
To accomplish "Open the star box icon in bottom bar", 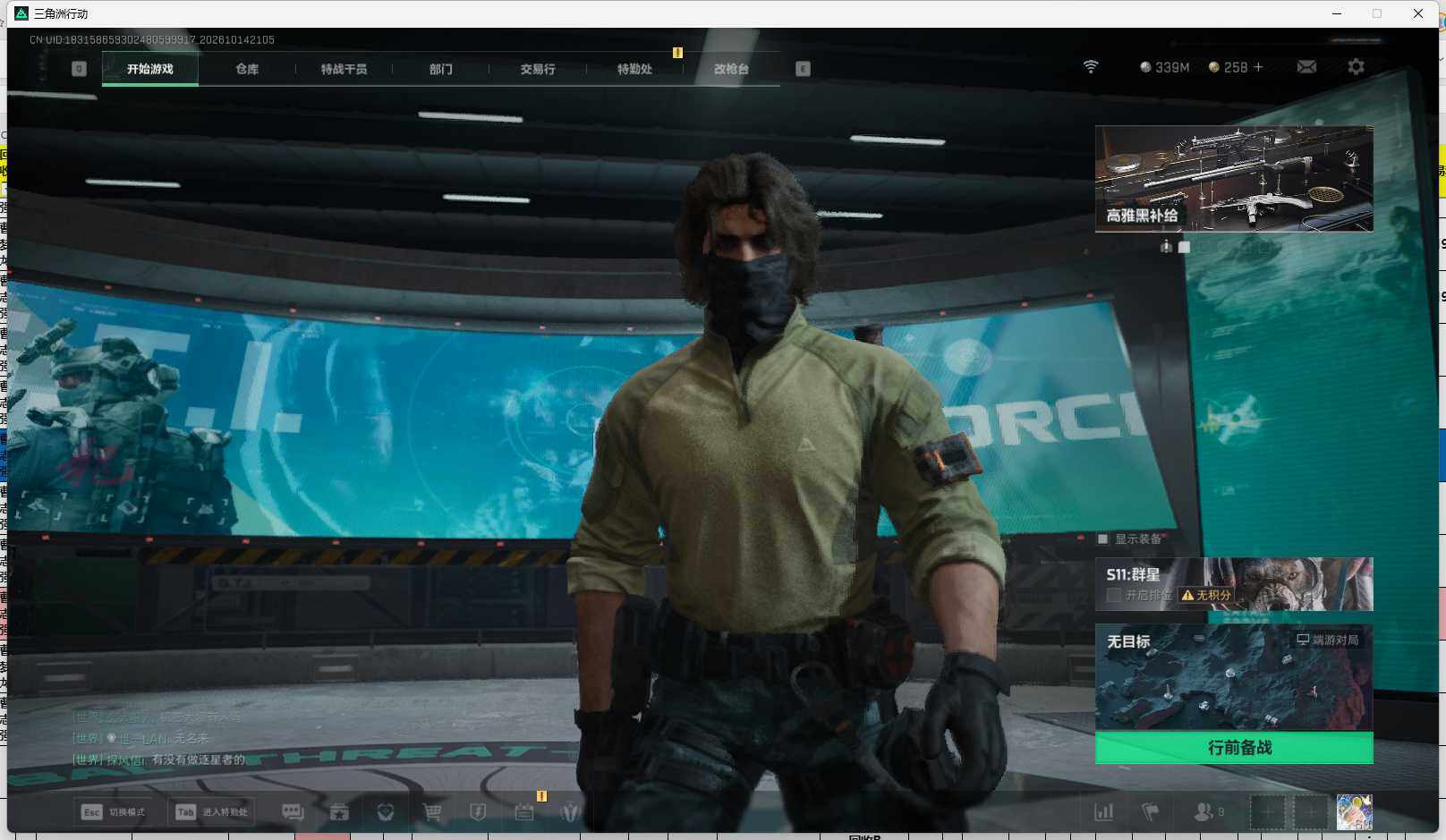I will (x=339, y=812).
